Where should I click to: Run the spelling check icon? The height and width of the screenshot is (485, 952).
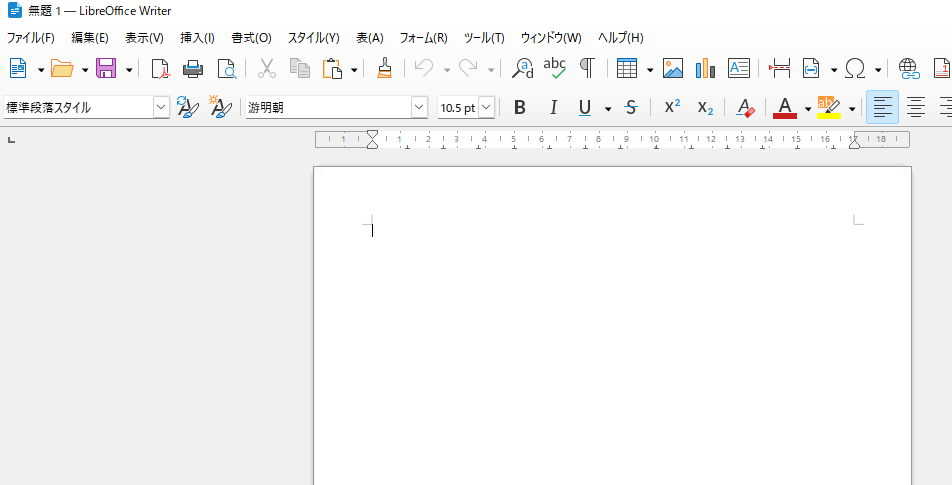coord(554,69)
